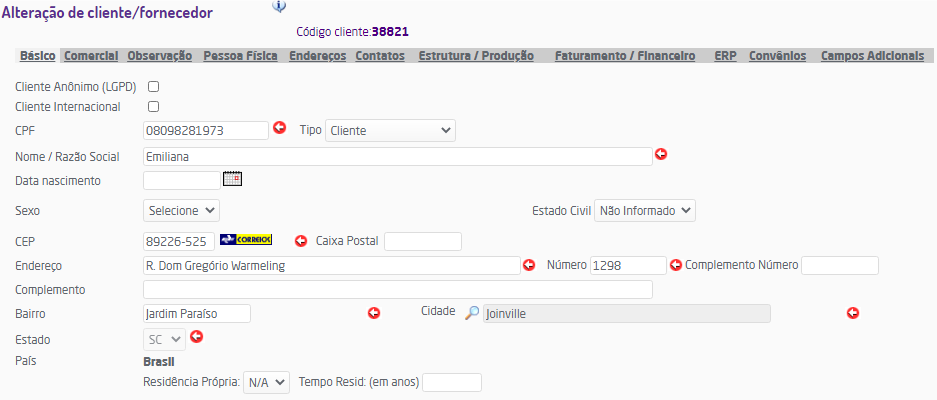Check the Cliente Internacional checkbox

click(154, 106)
